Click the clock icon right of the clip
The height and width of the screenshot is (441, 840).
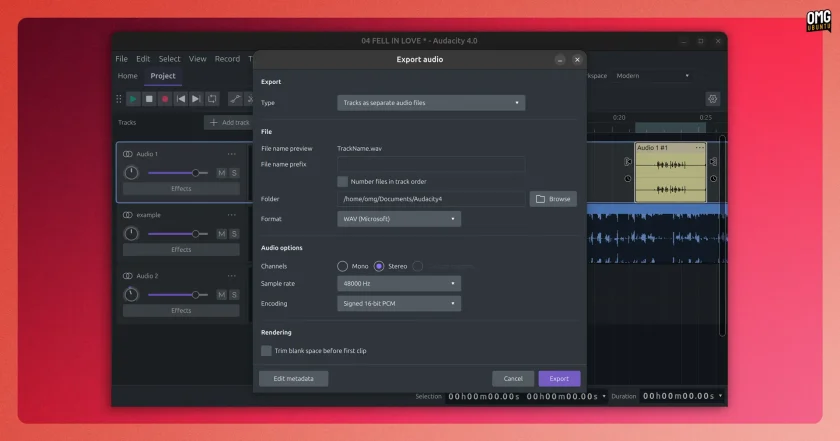click(x=714, y=179)
